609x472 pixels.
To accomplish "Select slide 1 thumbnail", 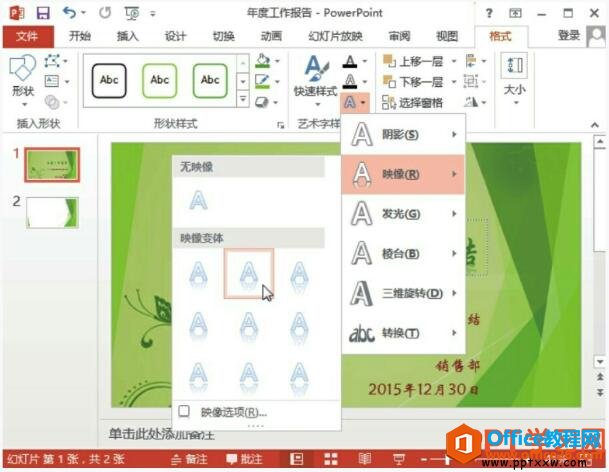I will pos(52,165).
